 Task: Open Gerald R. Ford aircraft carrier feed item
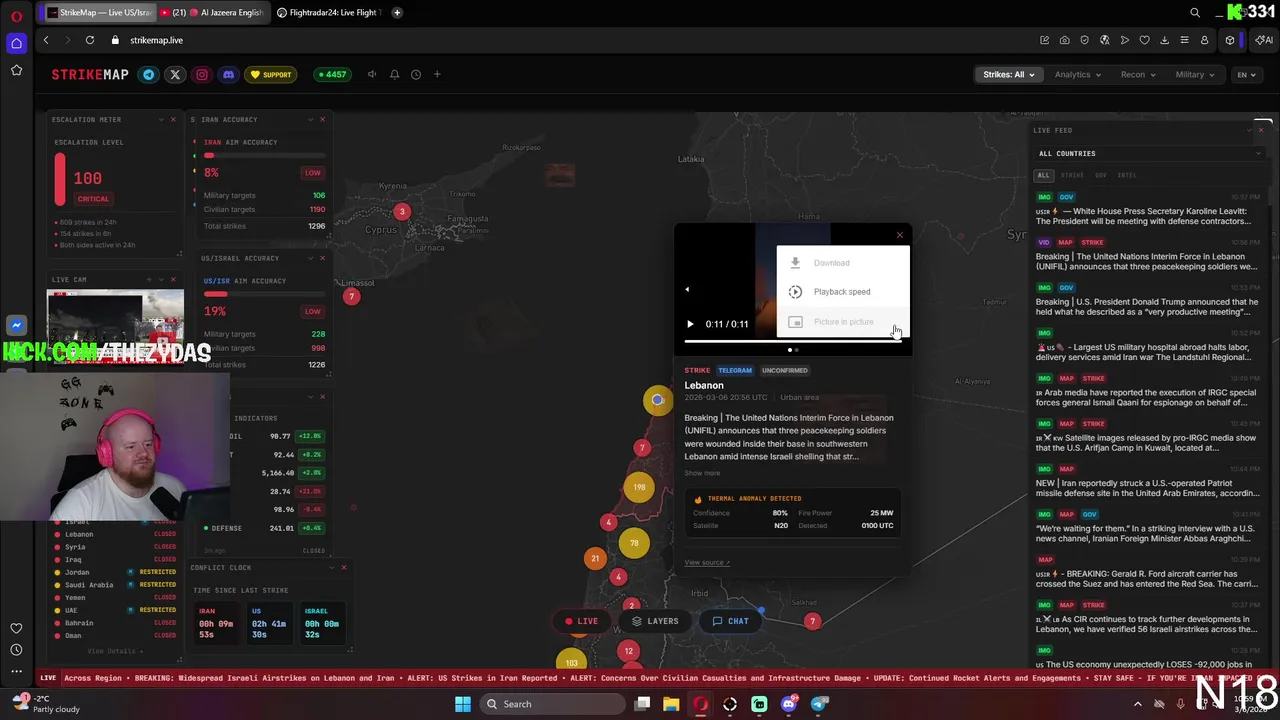coord(1147,573)
